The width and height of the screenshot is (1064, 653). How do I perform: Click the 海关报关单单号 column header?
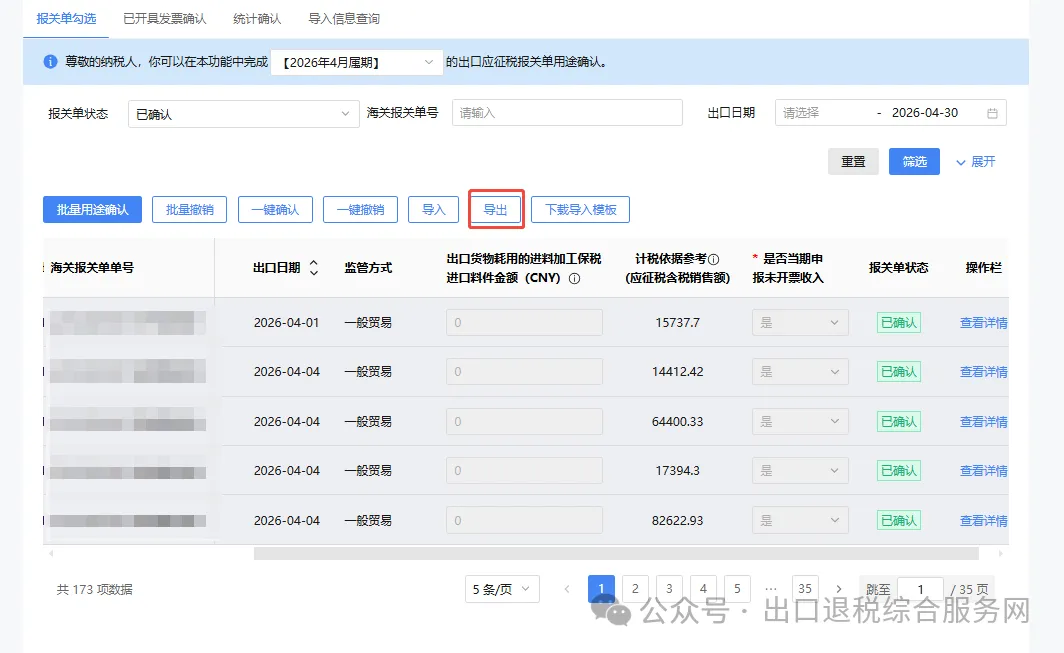point(92,267)
